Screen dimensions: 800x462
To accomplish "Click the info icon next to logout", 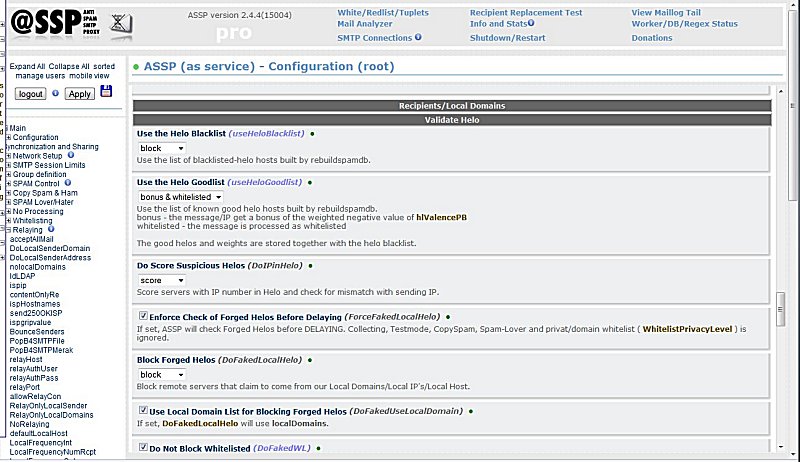I will [x=55, y=93].
